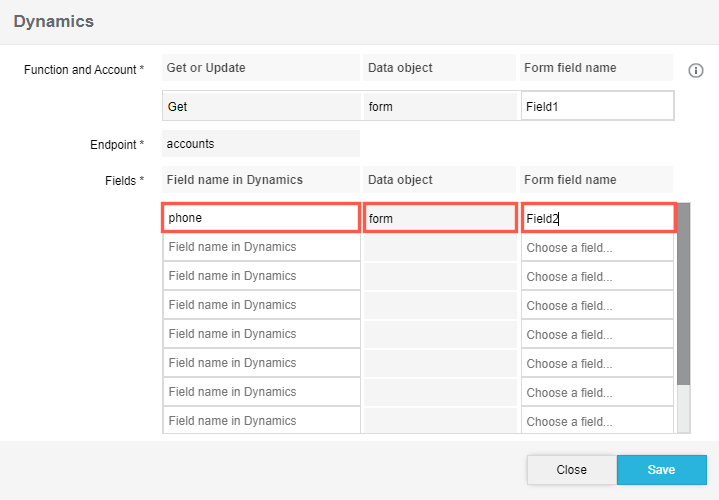
Task: Click form data object beside Get
Action: point(440,106)
